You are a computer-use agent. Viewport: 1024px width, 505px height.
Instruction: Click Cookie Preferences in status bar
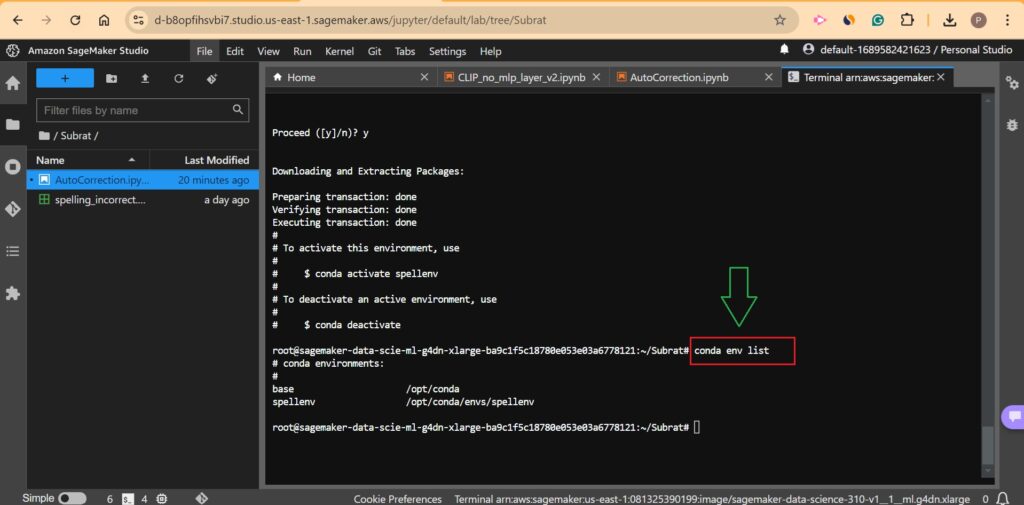[397, 498]
